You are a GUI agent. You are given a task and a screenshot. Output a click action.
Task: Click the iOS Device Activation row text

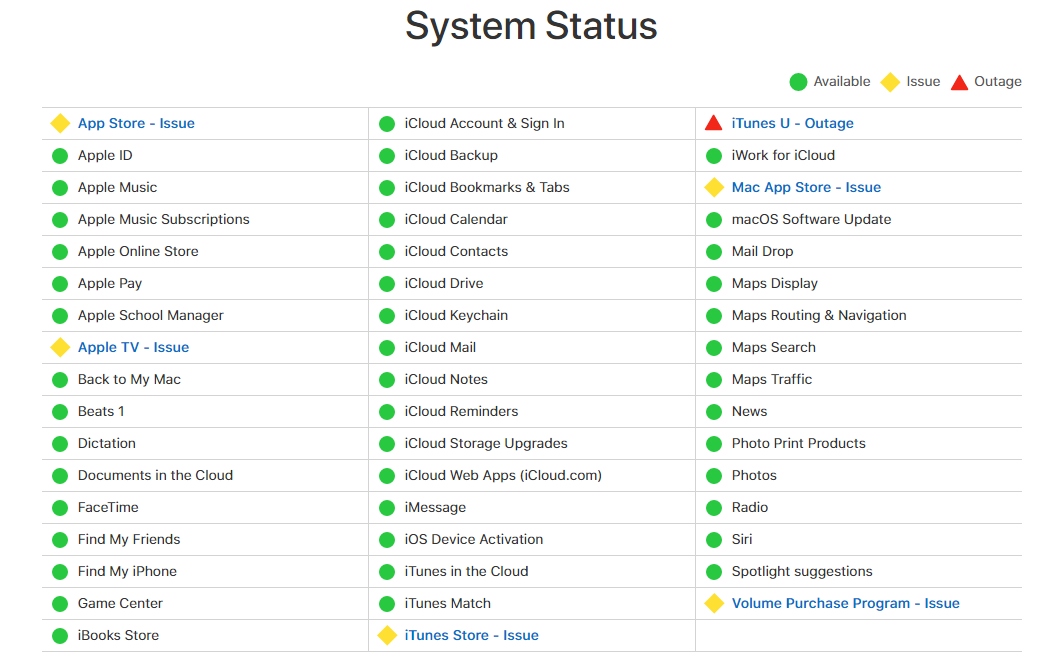click(x=474, y=539)
